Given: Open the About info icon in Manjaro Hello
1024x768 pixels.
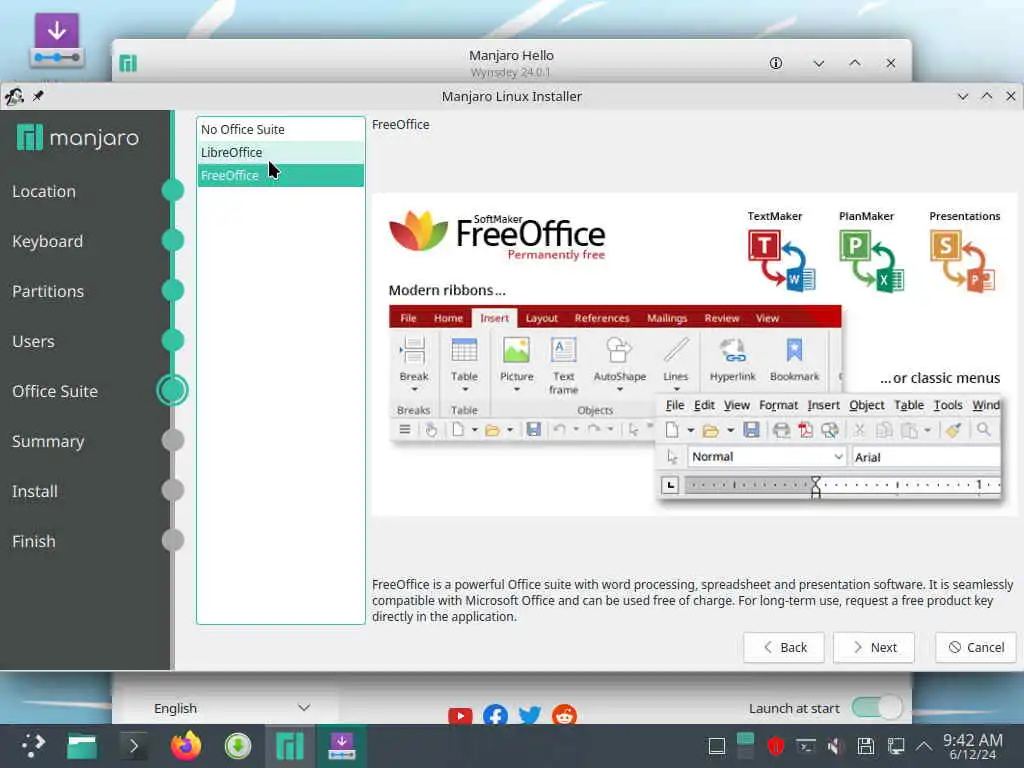Looking at the screenshot, I should (776, 63).
